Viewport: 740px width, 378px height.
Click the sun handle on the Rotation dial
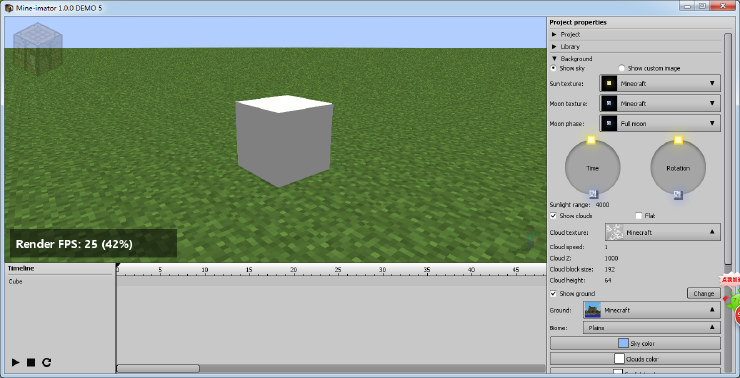pos(678,140)
